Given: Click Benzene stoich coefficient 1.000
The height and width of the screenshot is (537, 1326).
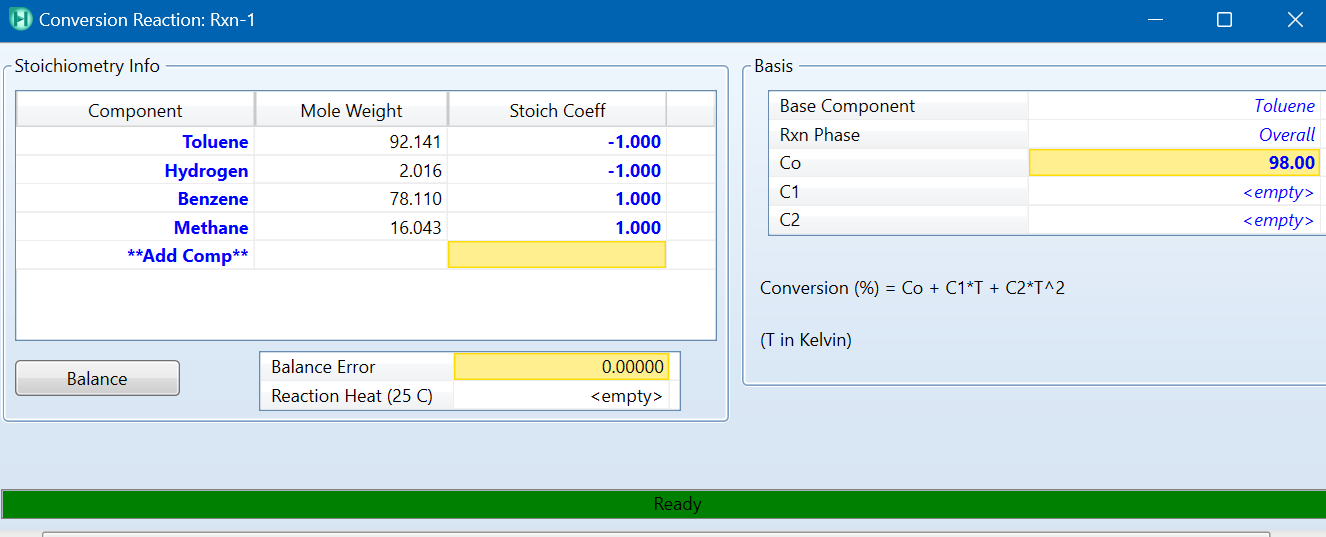Looking at the screenshot, I should click(557, 199).
